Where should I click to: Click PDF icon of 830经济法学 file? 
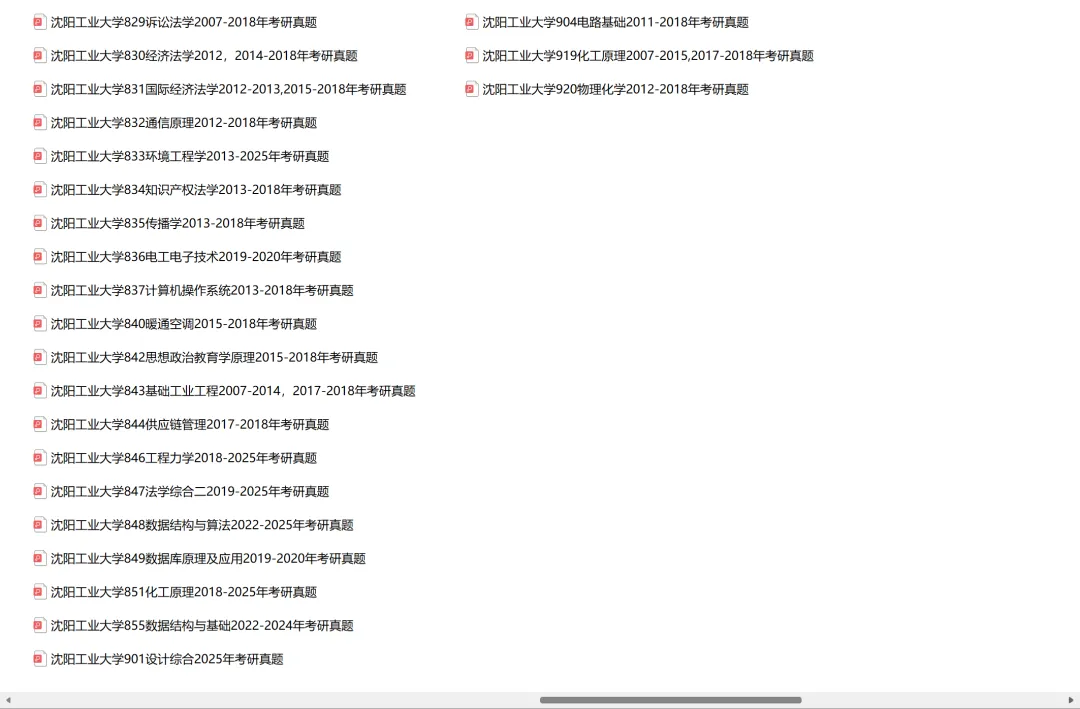[x=40, y=55]
